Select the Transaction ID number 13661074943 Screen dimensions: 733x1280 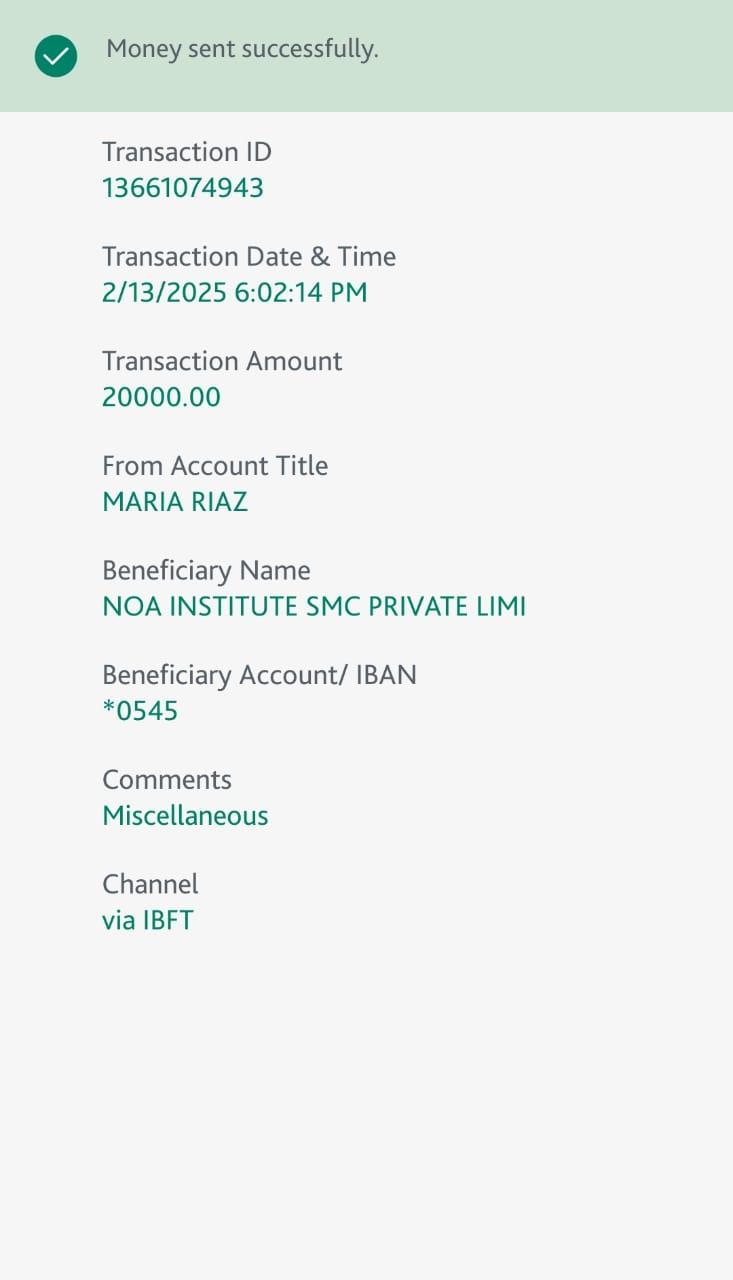[183, 188]
